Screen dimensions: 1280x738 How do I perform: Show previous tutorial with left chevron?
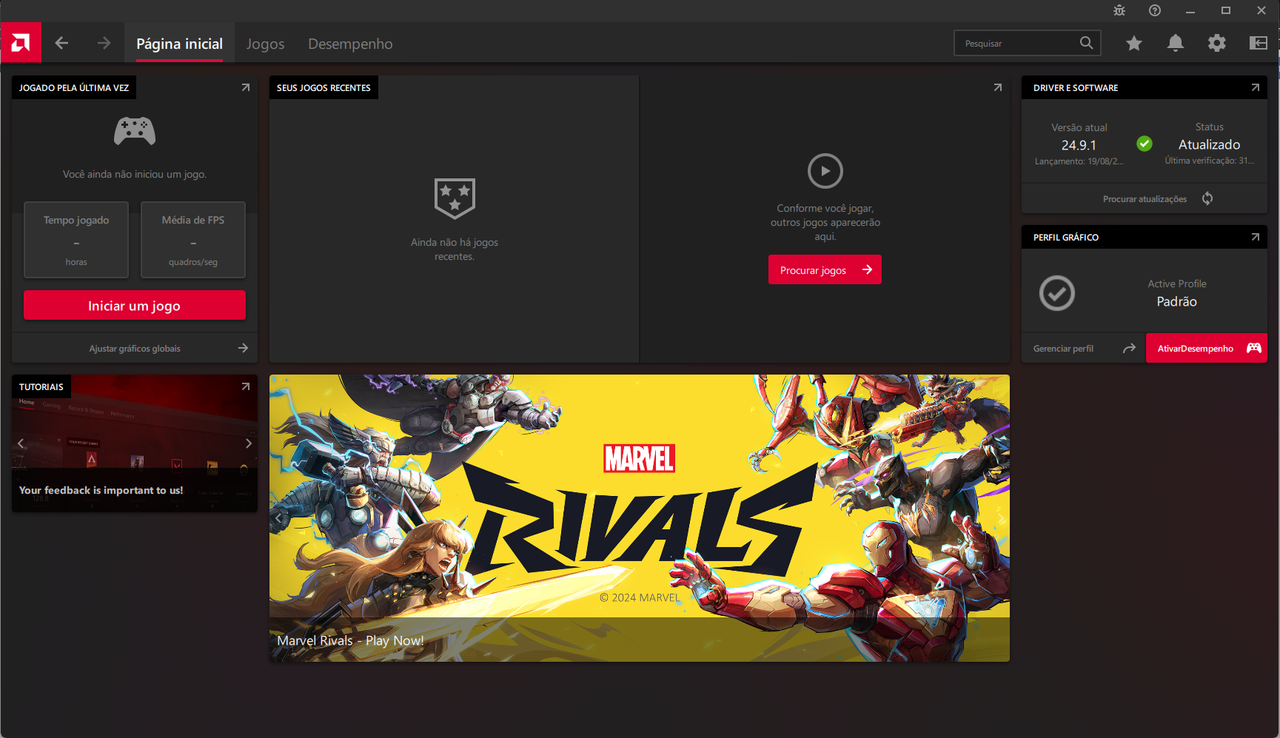click(x=21, y=443)
